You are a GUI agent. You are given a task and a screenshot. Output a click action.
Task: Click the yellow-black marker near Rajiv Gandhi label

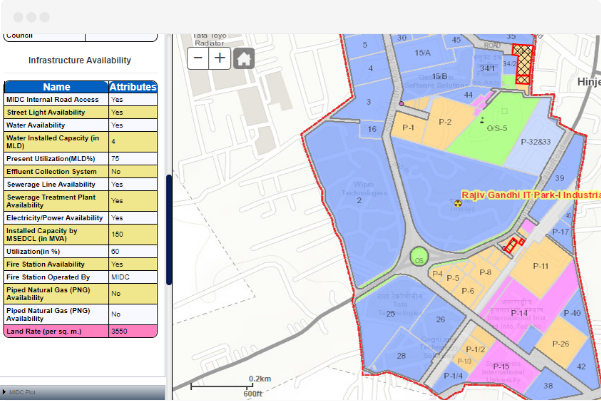(459, 202)
